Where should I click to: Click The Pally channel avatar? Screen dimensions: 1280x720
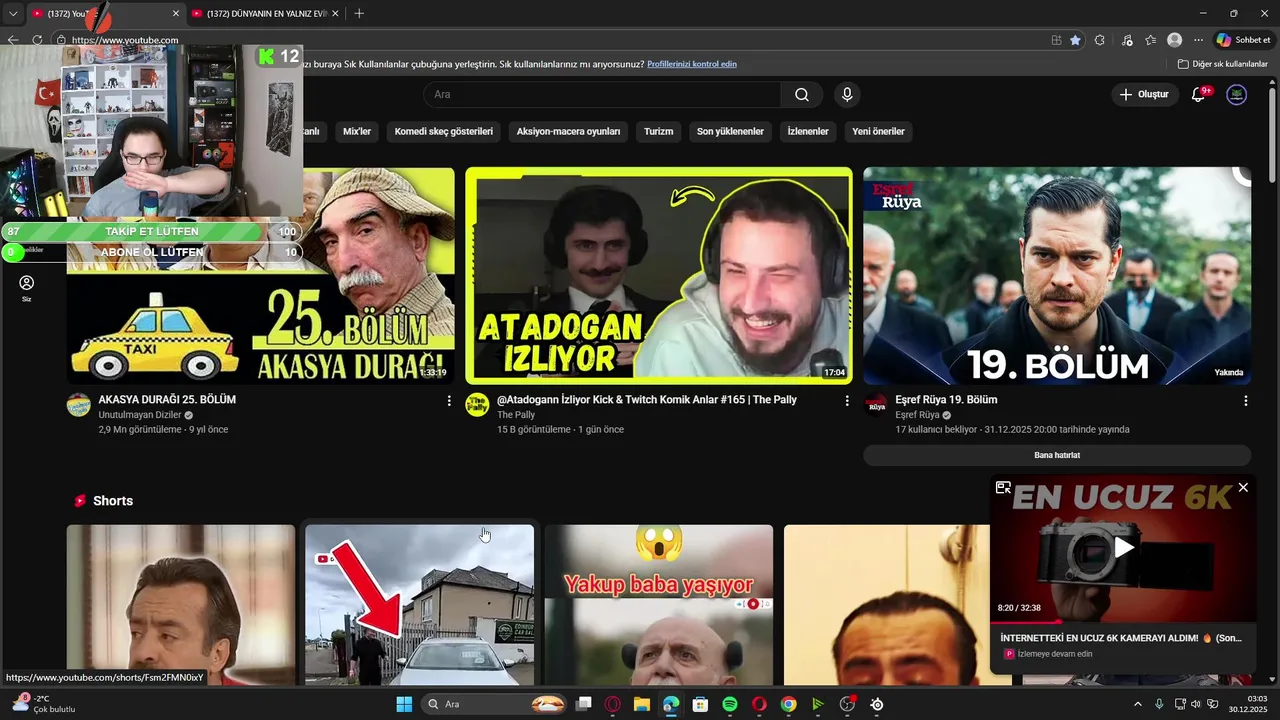478,405
